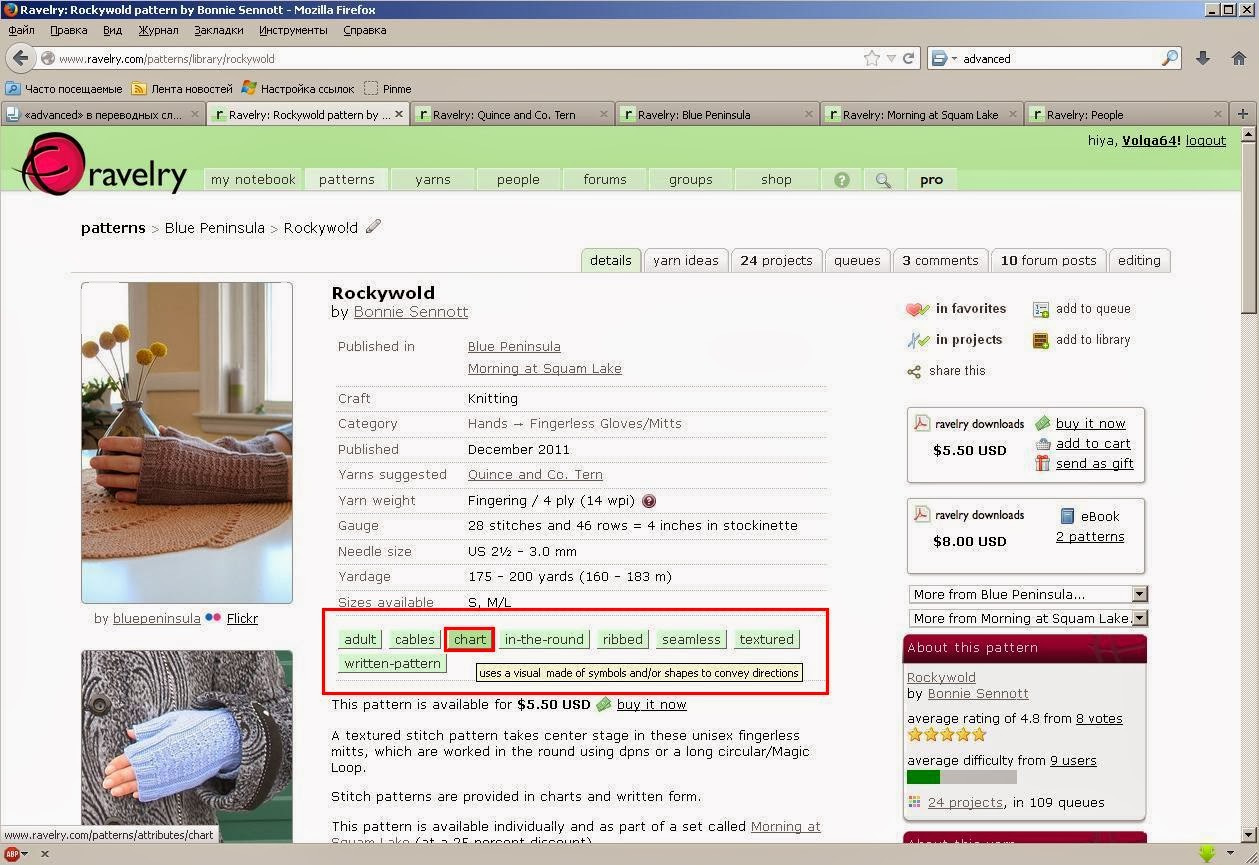Open the Flickr icon link under photo
This screenshot has height=865, width=1259.
pyautogui.click(x=213, y=618)
